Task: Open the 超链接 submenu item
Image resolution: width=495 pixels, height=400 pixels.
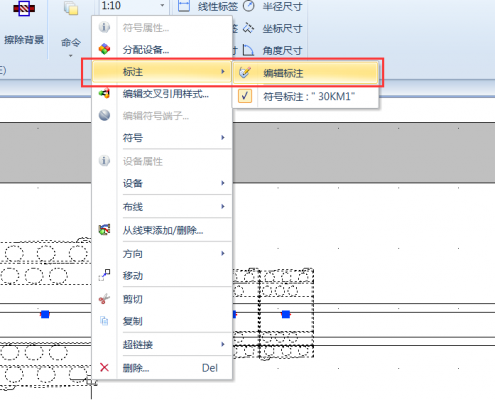Action: tap(174, 344)
